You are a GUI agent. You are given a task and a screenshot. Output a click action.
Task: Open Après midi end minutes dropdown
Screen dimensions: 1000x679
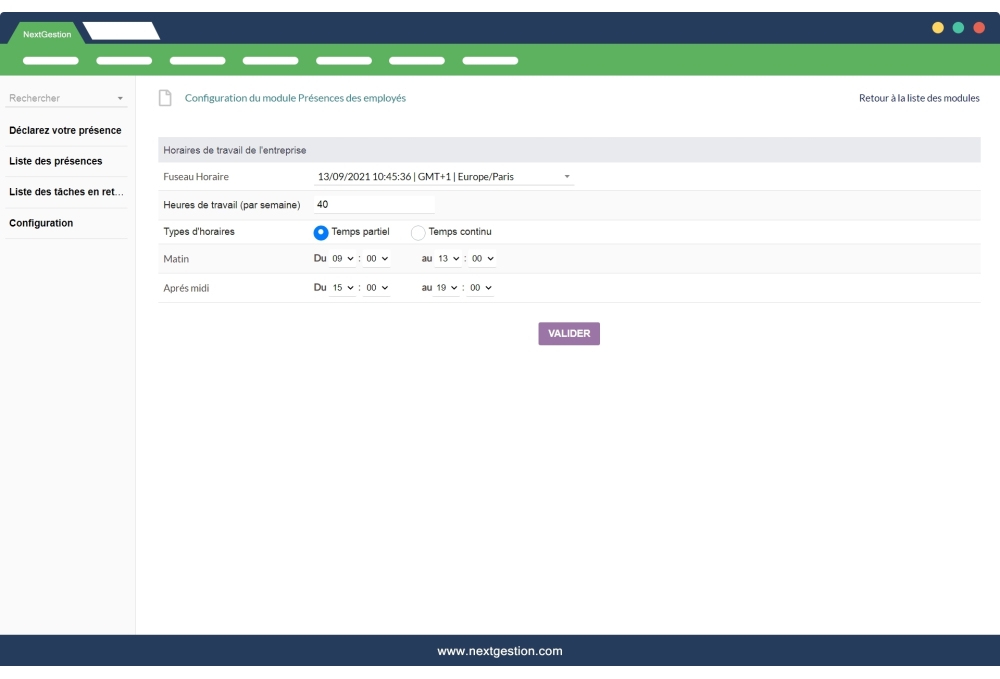[x=483, y=288]
